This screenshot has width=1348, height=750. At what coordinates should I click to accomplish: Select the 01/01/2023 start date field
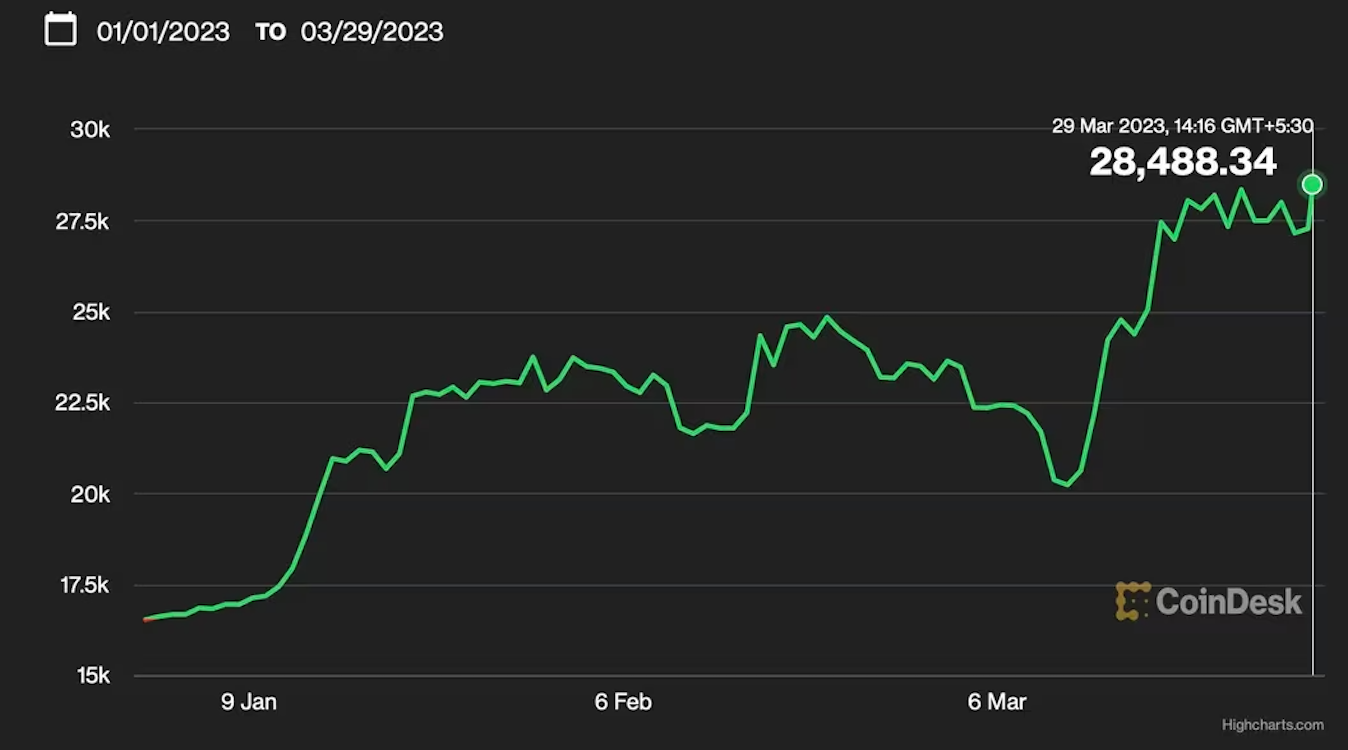point(163,32)
